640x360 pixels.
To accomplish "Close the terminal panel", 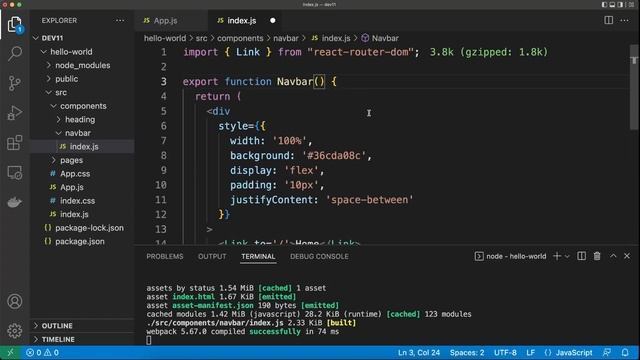I will (x=627, y=256).
